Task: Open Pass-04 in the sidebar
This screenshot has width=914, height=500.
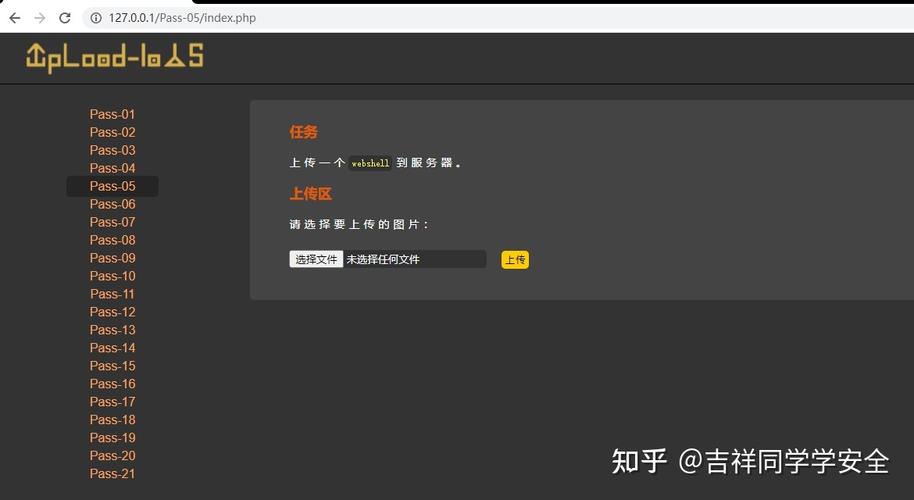Action: 113,168
